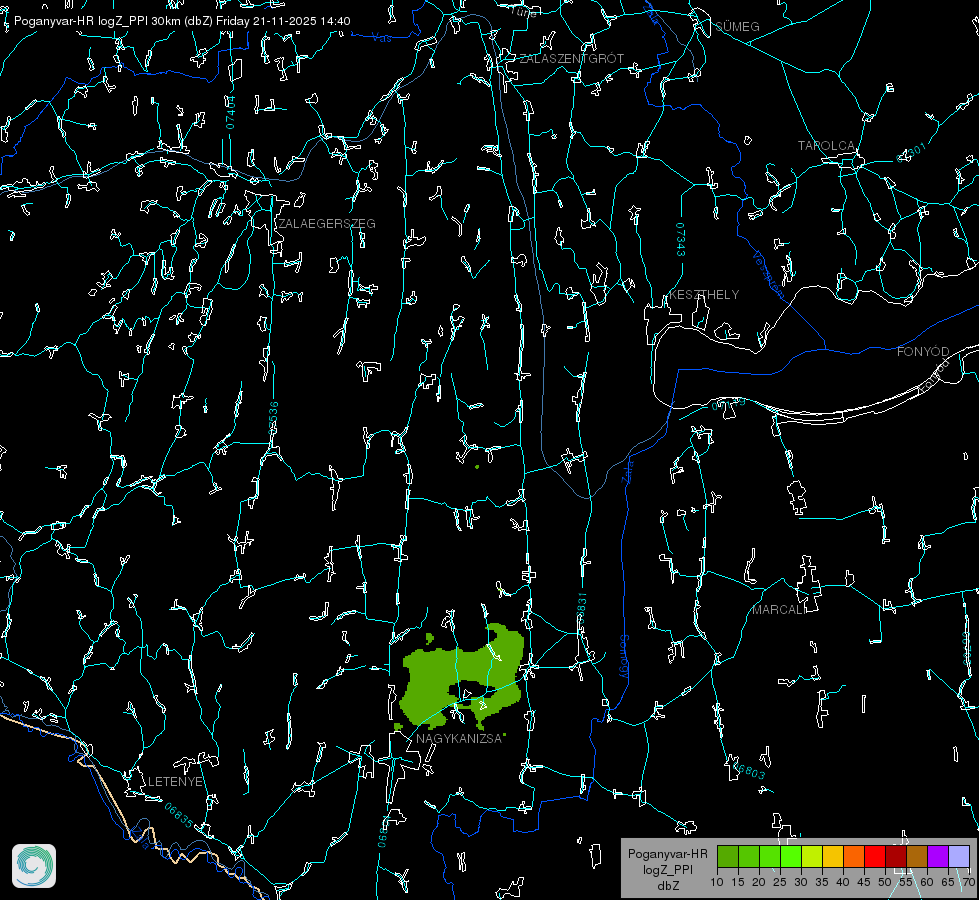Click the dbZ unit label in legend
The width and height of the screenshot is (979, 900).
pos(667,886)
